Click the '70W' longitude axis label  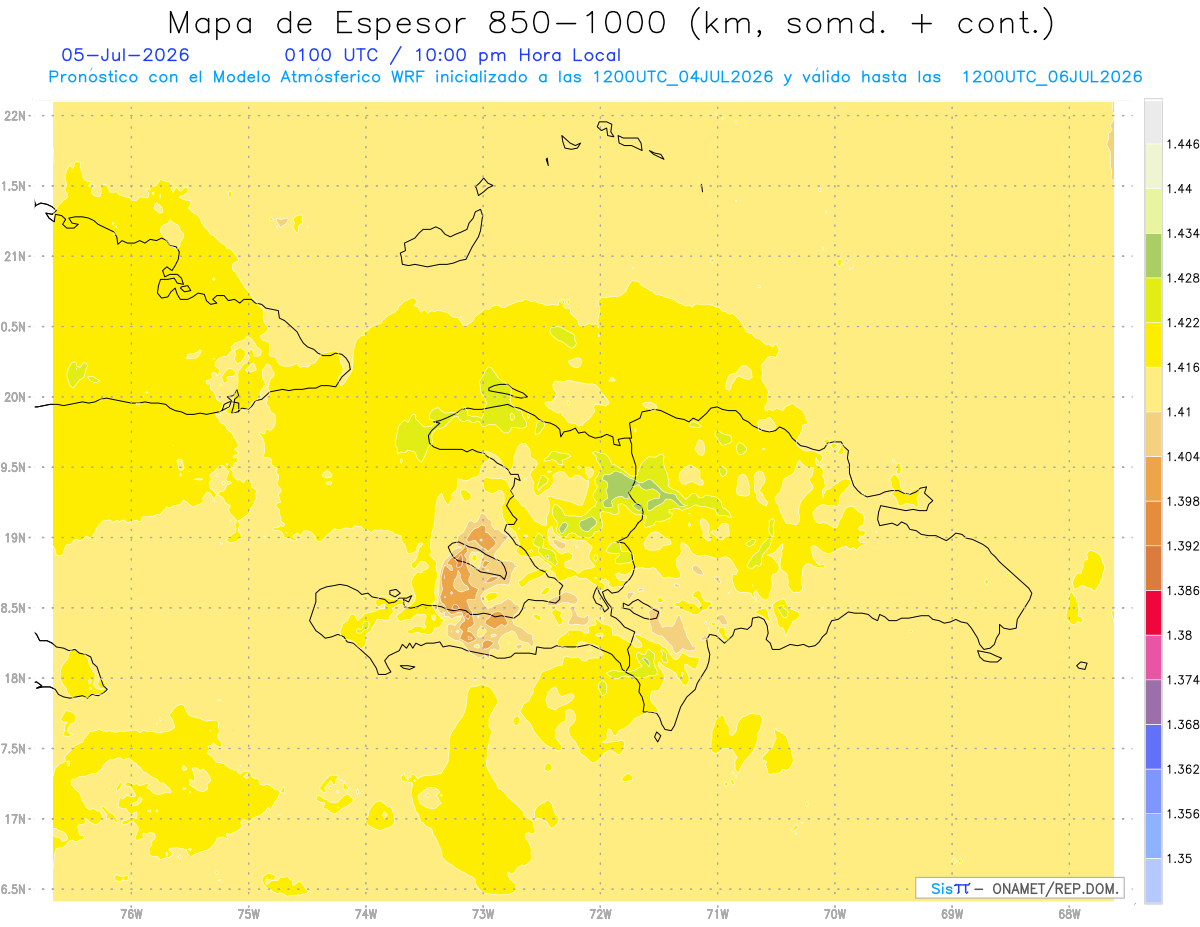click(x=835, y=914)
